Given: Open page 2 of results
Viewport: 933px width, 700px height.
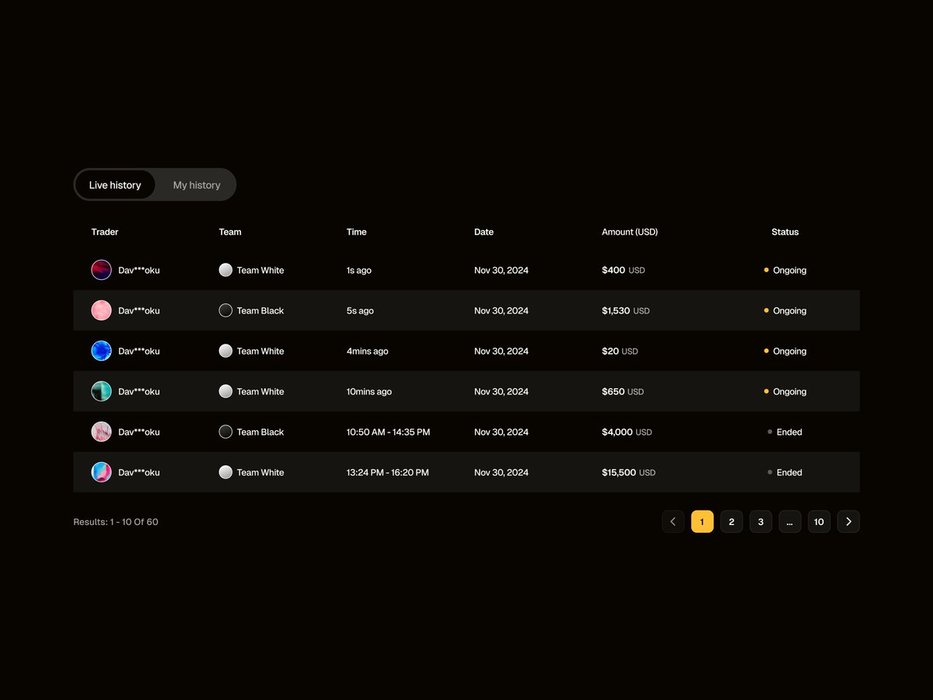Looking at the screenshot, I should click(731, 522).
